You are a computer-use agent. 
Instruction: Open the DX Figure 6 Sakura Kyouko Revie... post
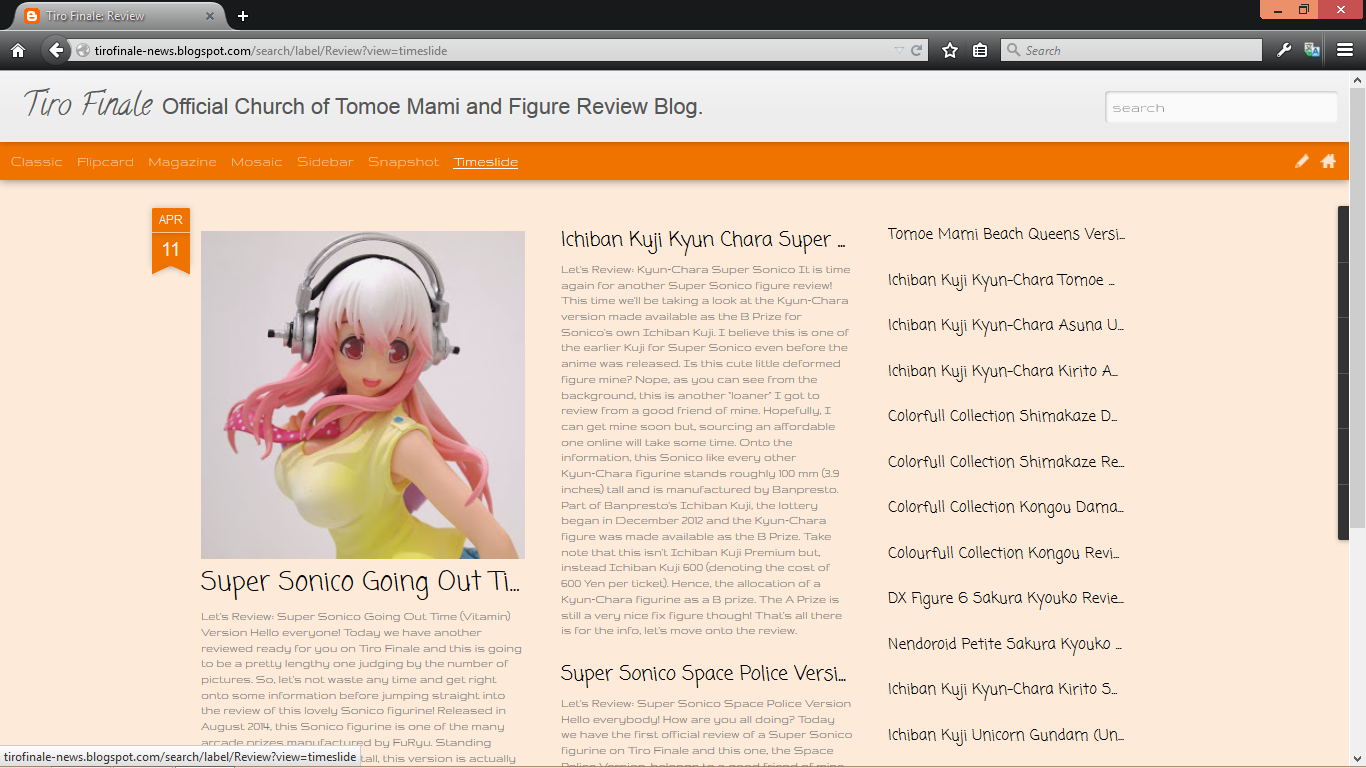coord(1006,599)
